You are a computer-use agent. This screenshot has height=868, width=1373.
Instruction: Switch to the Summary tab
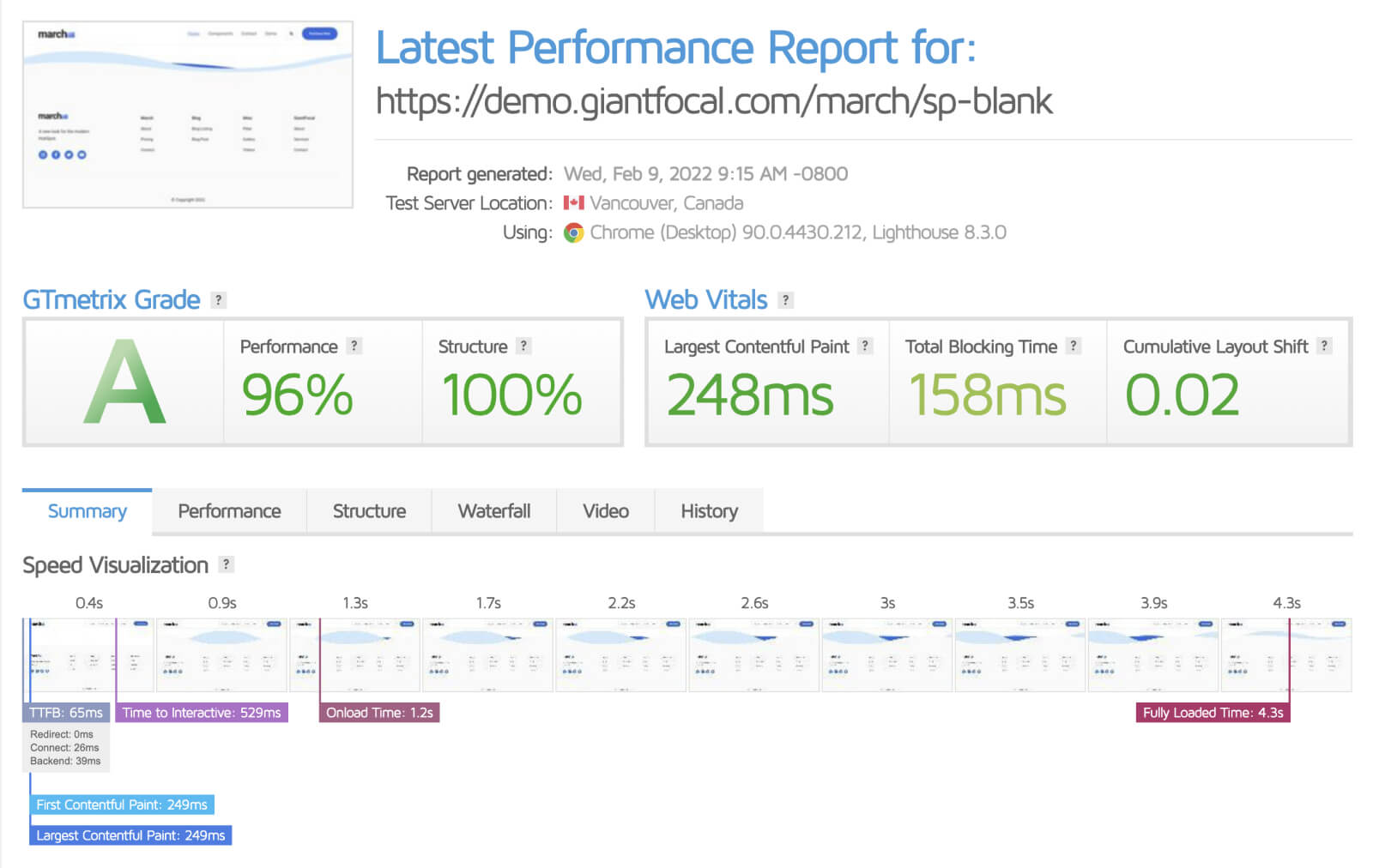[88, 511]
